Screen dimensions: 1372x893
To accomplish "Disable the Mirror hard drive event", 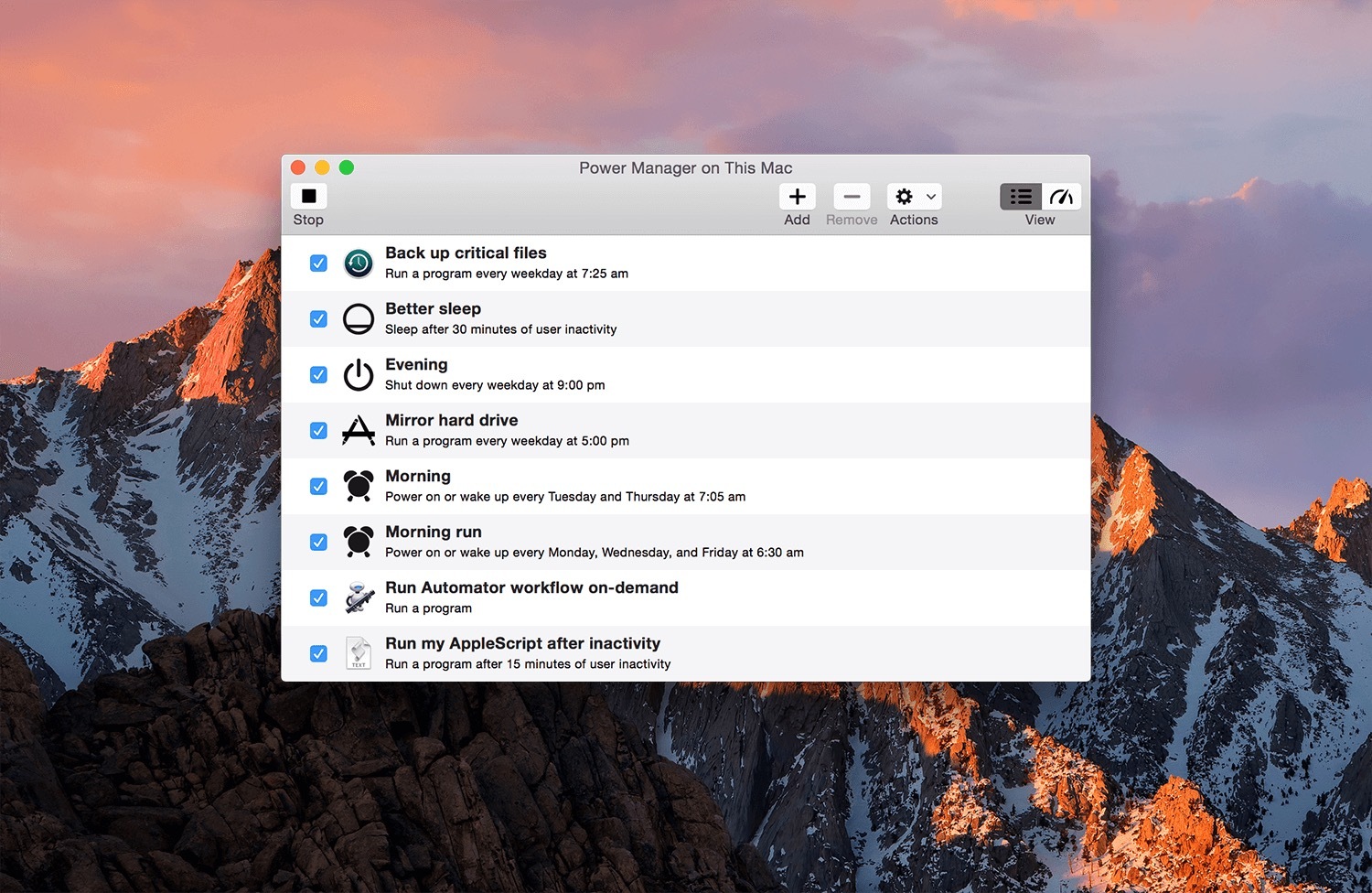I will 318,431.
